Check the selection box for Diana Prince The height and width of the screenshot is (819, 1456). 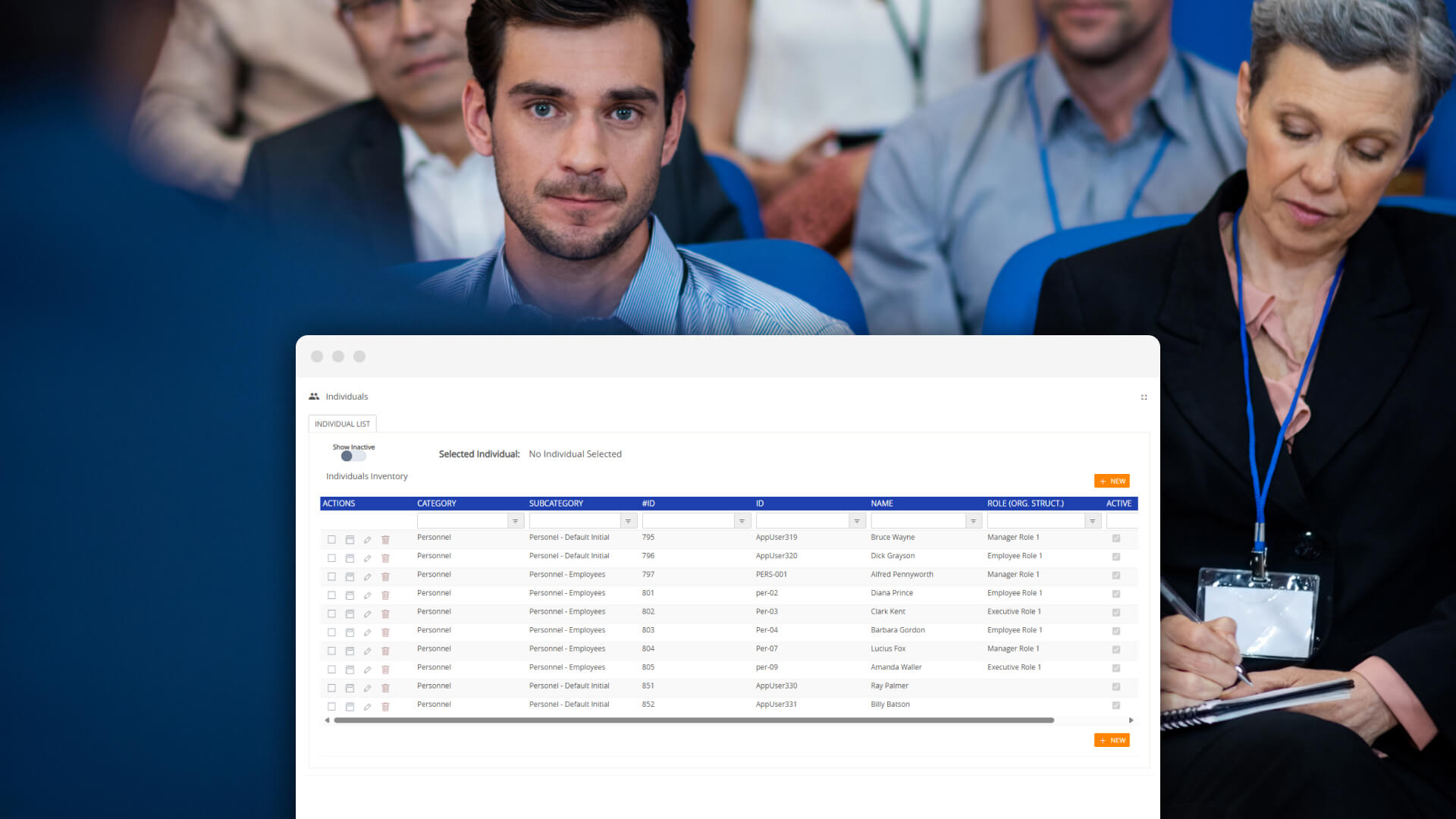tap(331, 595)
